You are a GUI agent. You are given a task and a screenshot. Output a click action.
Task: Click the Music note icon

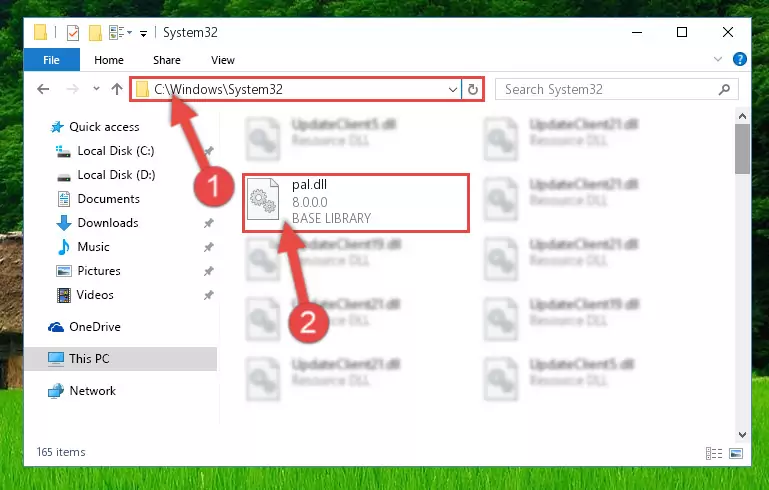[64, 247]
